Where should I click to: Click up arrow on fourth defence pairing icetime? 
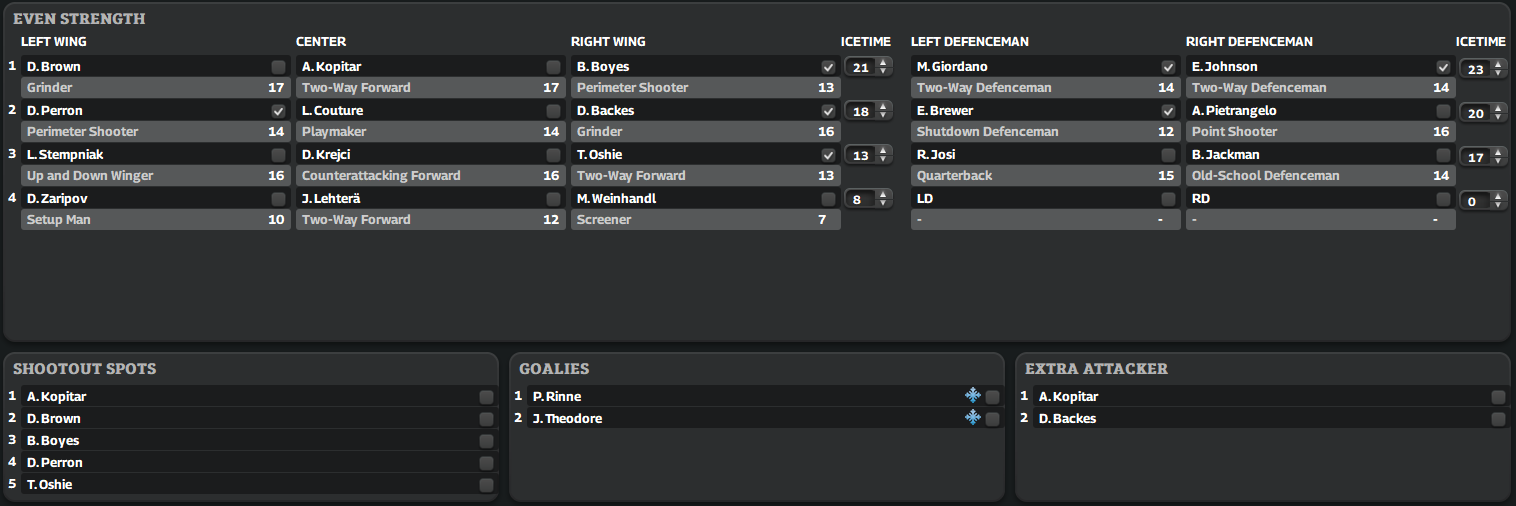(1497, 195)
